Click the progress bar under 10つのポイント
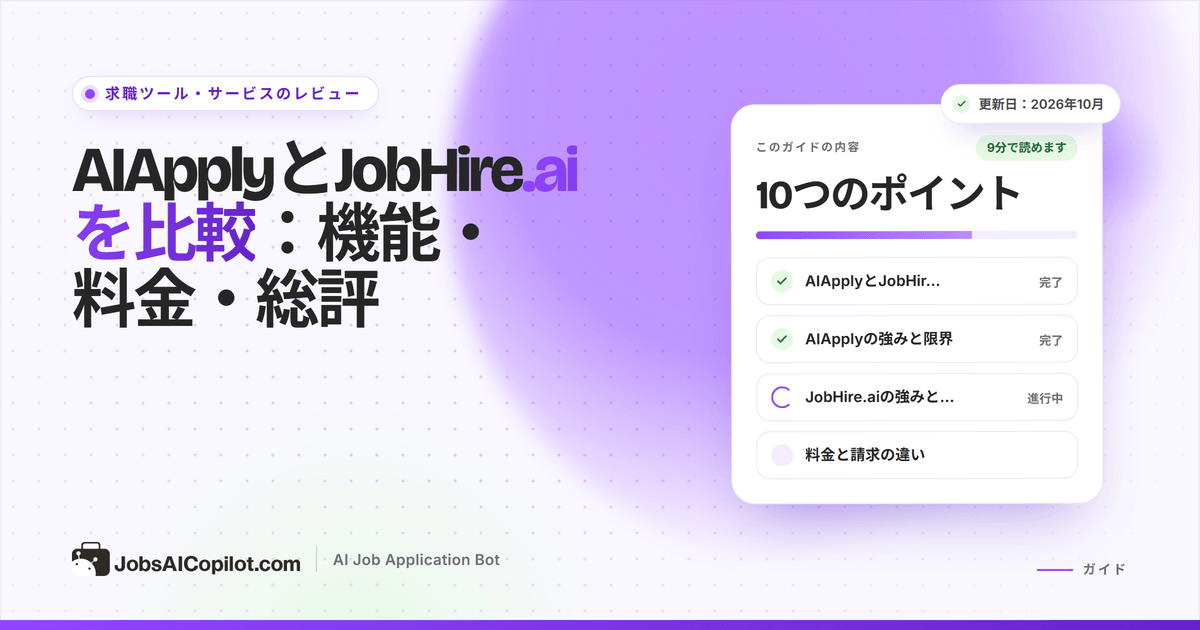This screenshot has height=630, width=1200. (x=917, y=235)
